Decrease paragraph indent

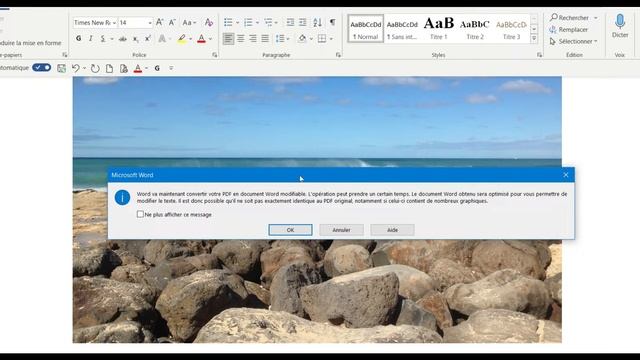tap(290, 22)
